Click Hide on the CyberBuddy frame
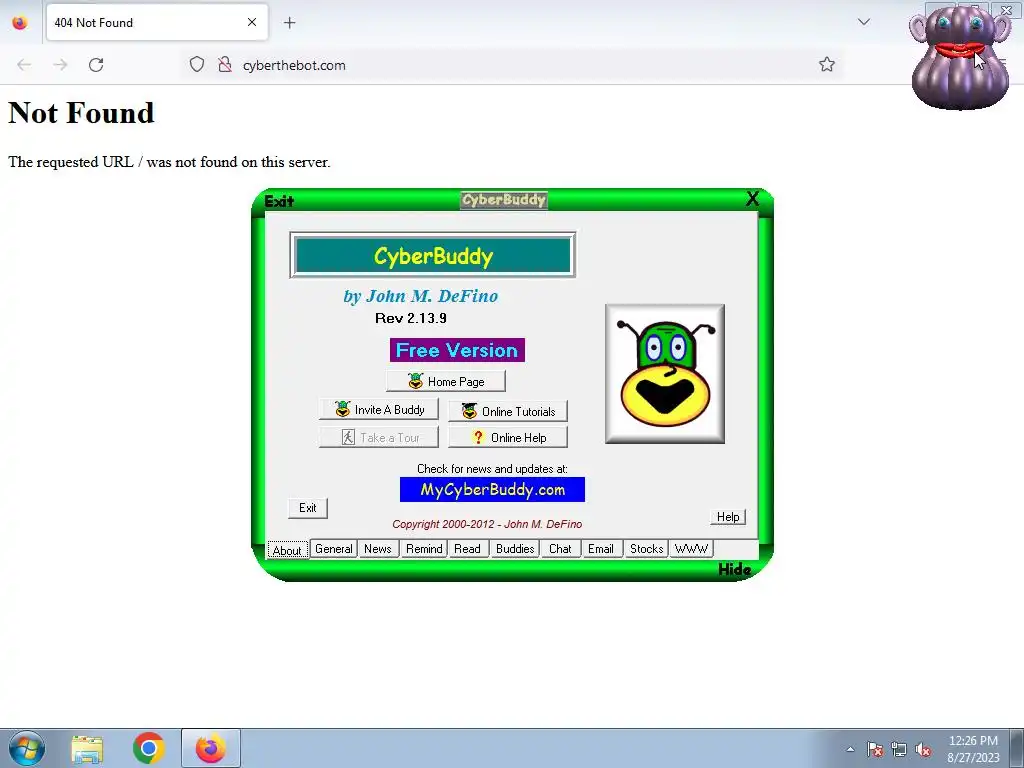The width and height of the screenshot is (1024, 768). pos(735,569)
